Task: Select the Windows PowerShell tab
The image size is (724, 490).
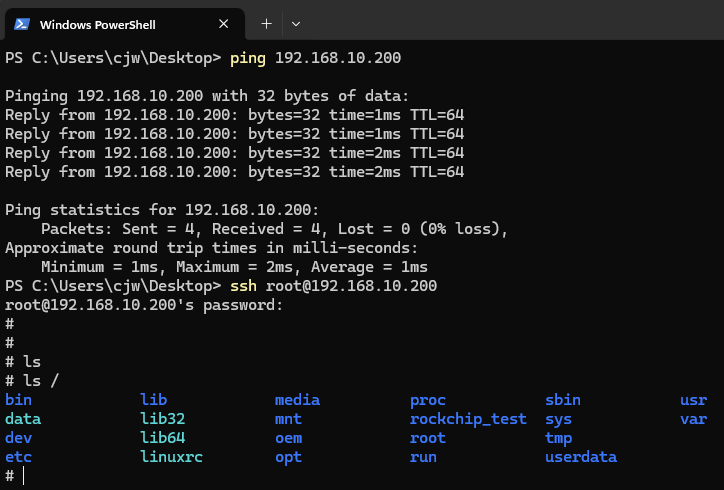Action: tap(97, 23)
